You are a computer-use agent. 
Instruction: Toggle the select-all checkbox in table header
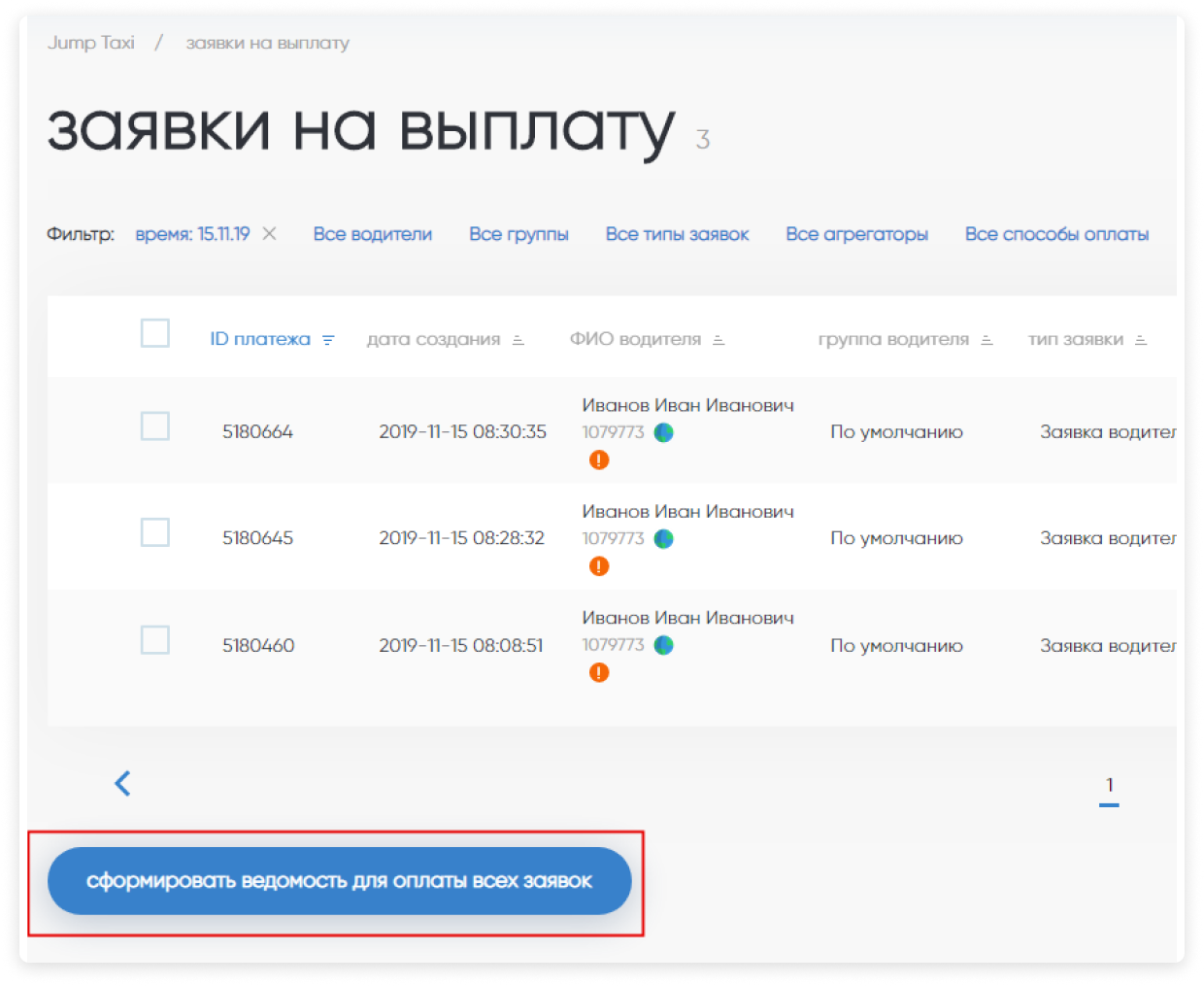[x=155, y=333]
